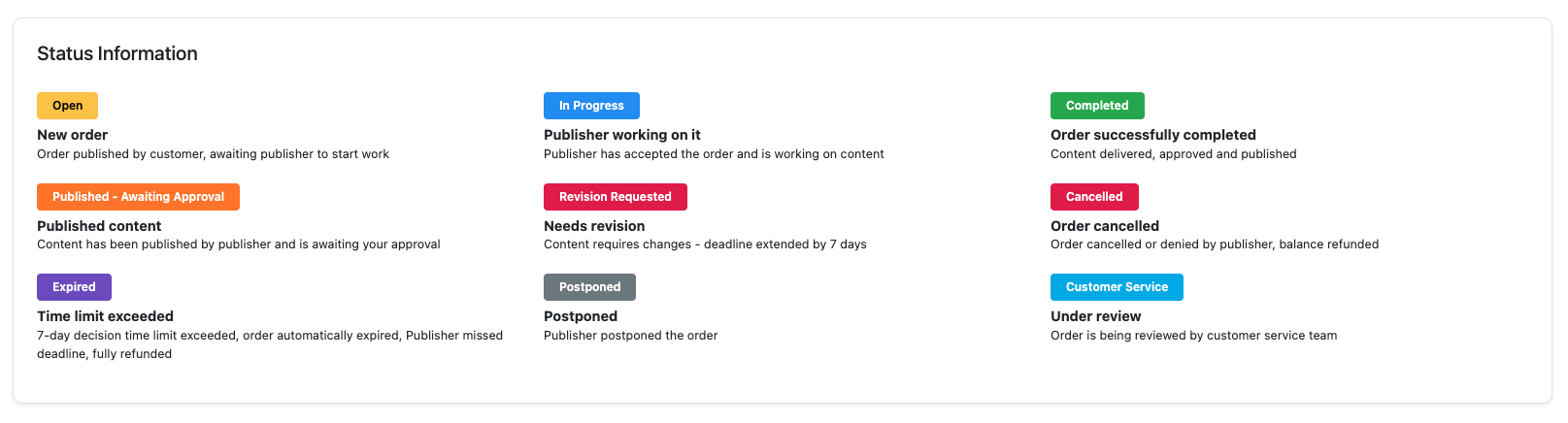
Task: Click the yellow Open status badge
Action: pyautogui.click(x=67, y=106)
